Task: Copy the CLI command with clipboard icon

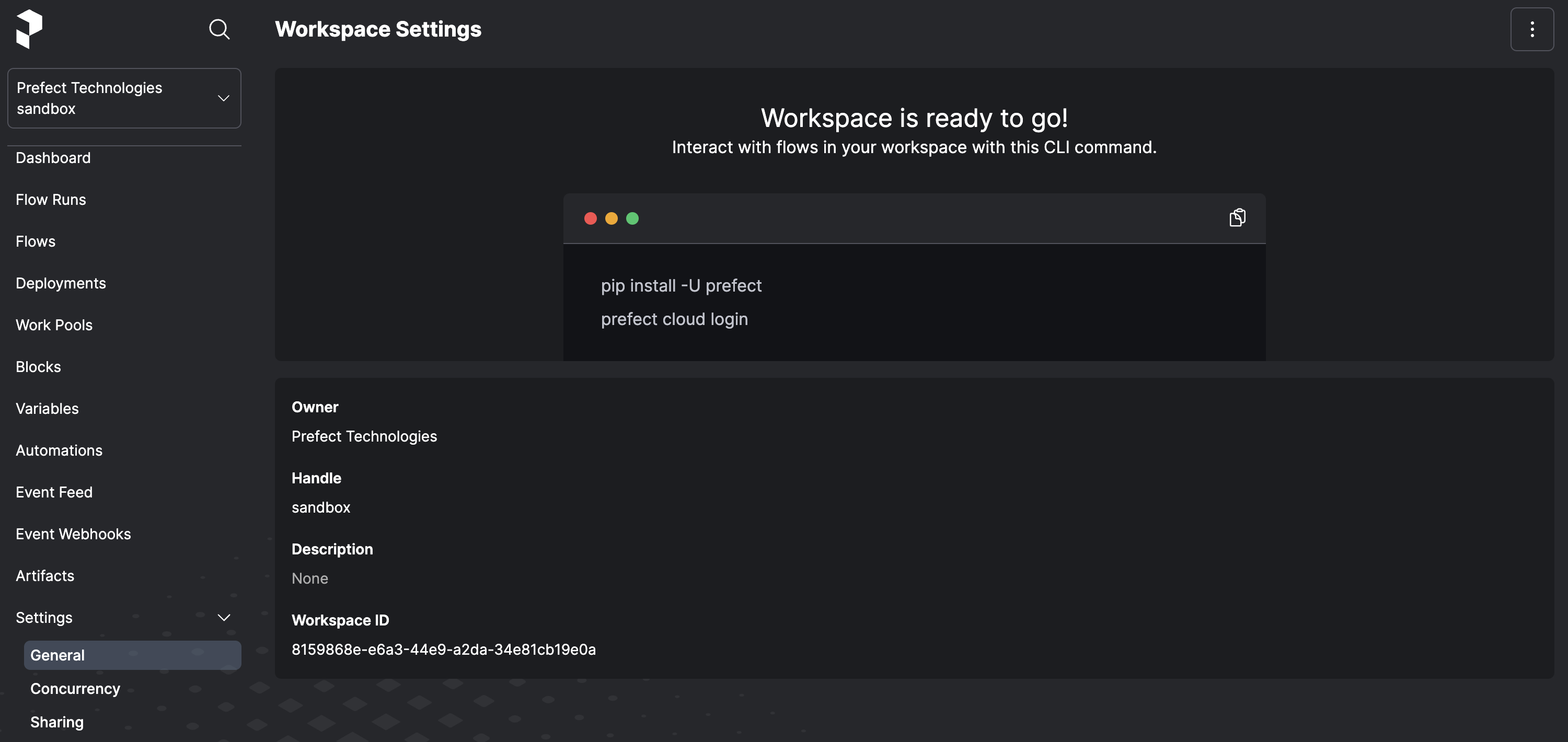Action: tap(1237, 217)
